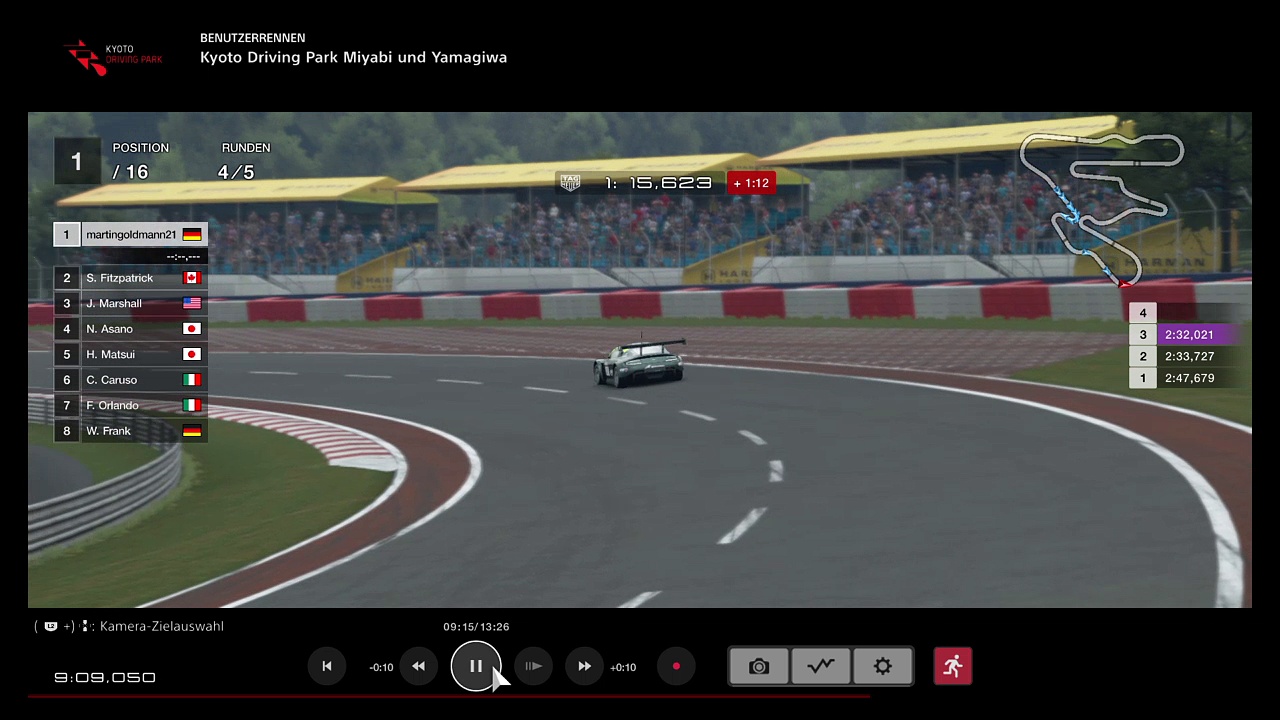
Task: Select driver martingoldmann21 in standings
Action: [x=131, y=235]
